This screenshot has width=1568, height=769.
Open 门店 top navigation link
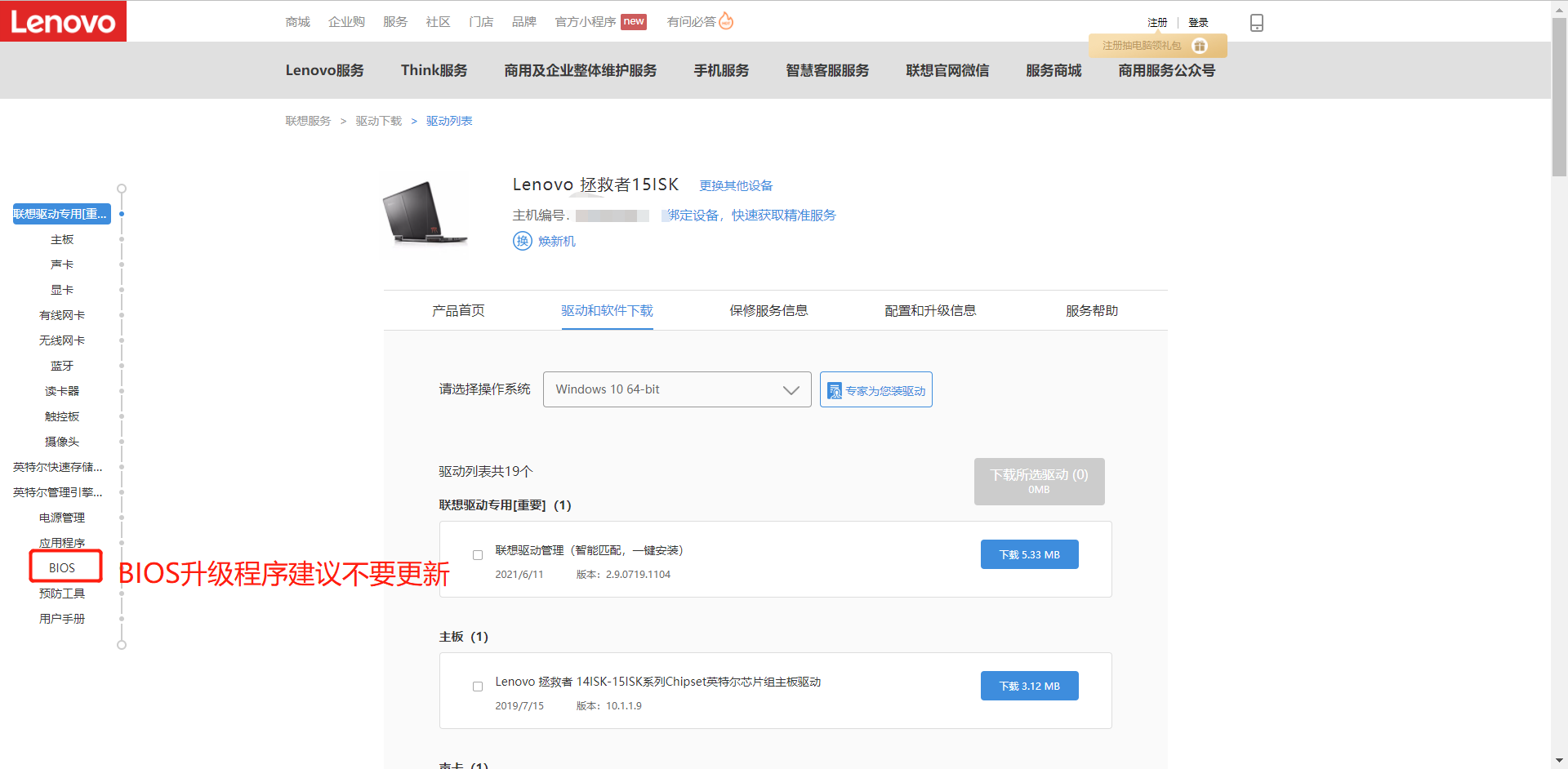pos(481,21)
